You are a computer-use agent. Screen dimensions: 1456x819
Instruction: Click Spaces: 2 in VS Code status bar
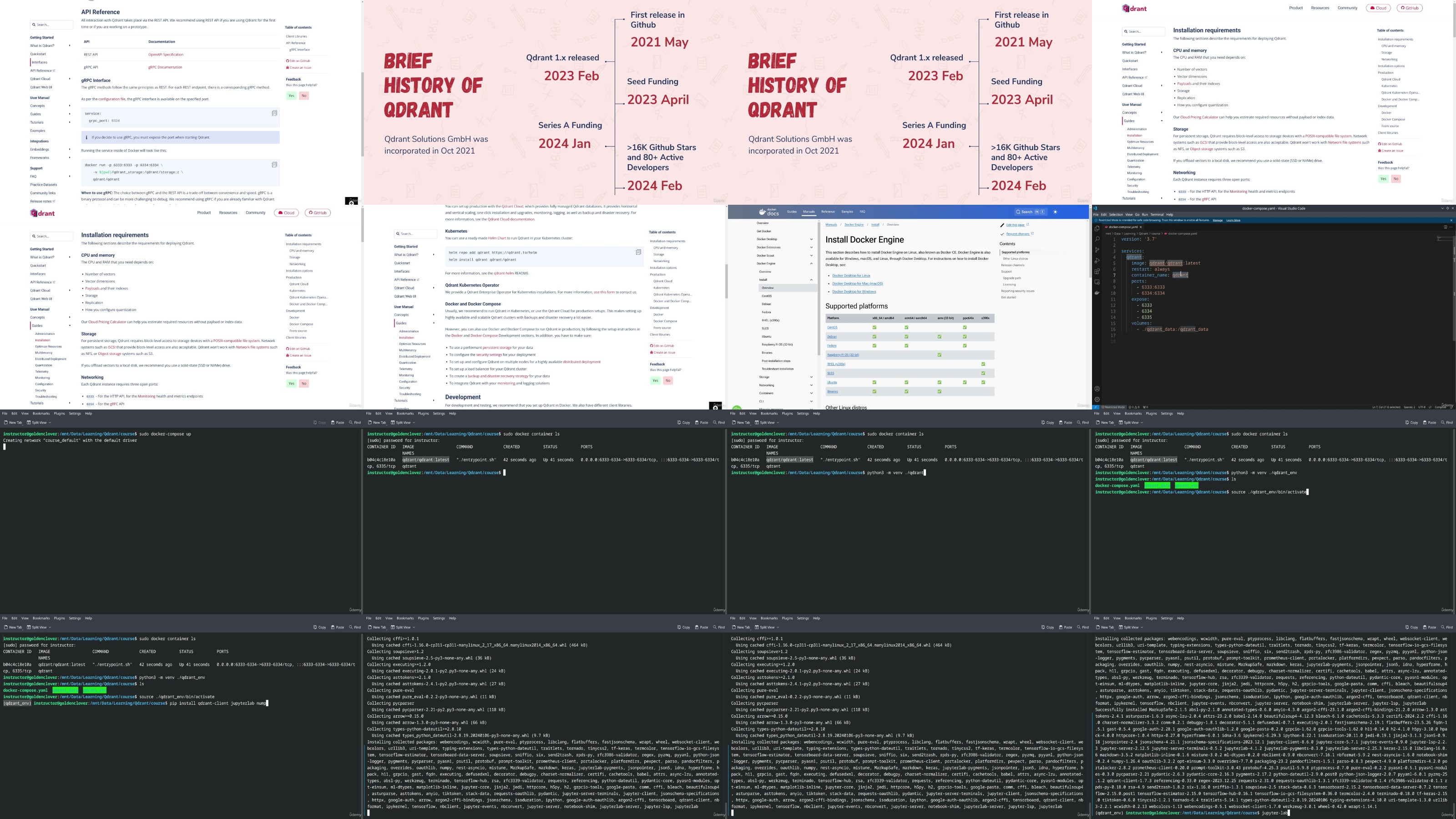click(1410, 407)
